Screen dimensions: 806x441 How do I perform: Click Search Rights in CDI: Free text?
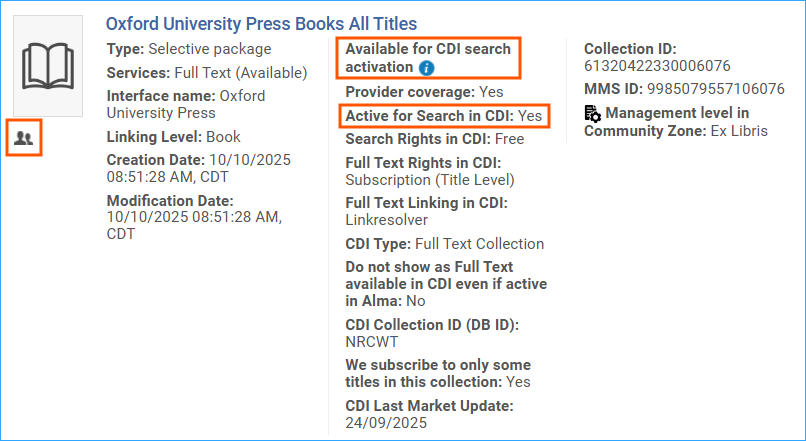pyautogui.click(x=434, y=139)
